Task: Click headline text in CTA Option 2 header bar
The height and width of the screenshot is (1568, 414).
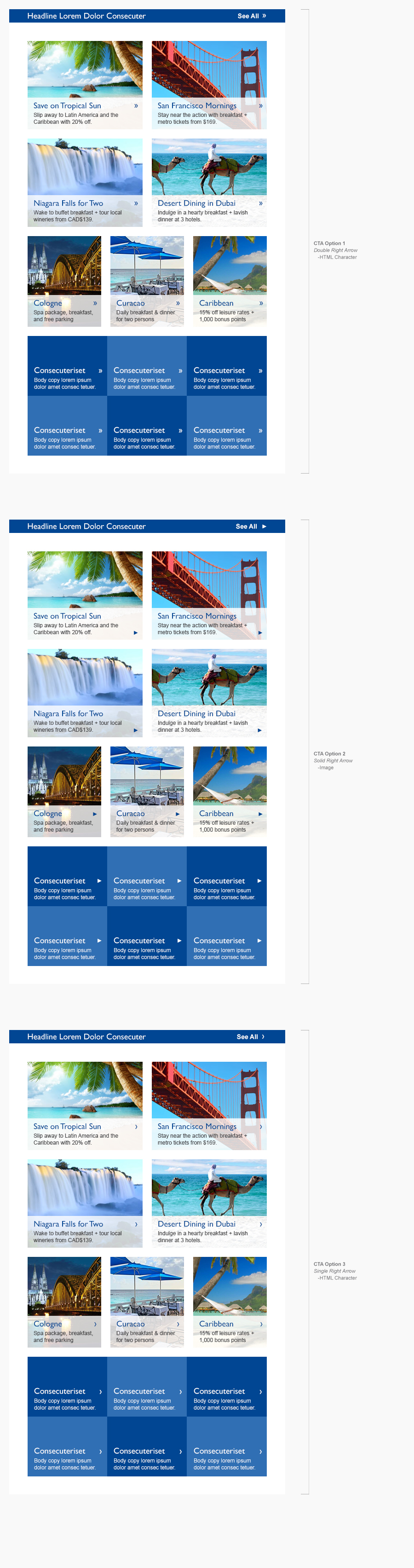Action: click(86, 527)
